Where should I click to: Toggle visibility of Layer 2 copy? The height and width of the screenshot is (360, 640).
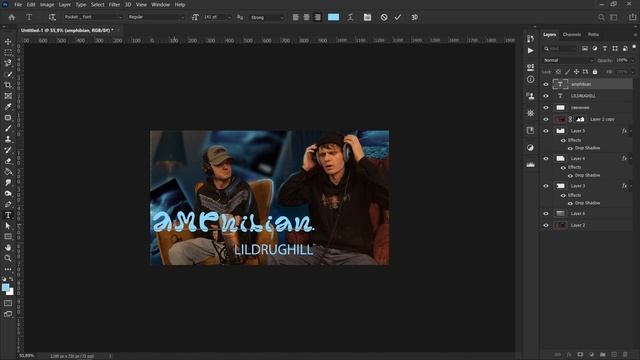pyautogui.click(x=546, y=119)
